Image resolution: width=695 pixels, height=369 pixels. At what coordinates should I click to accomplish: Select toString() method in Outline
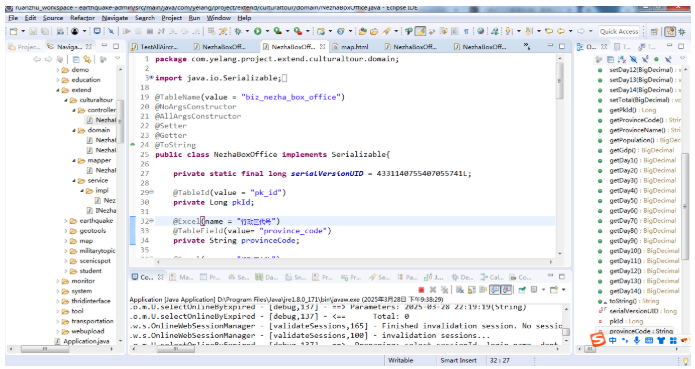pos(629,301)
